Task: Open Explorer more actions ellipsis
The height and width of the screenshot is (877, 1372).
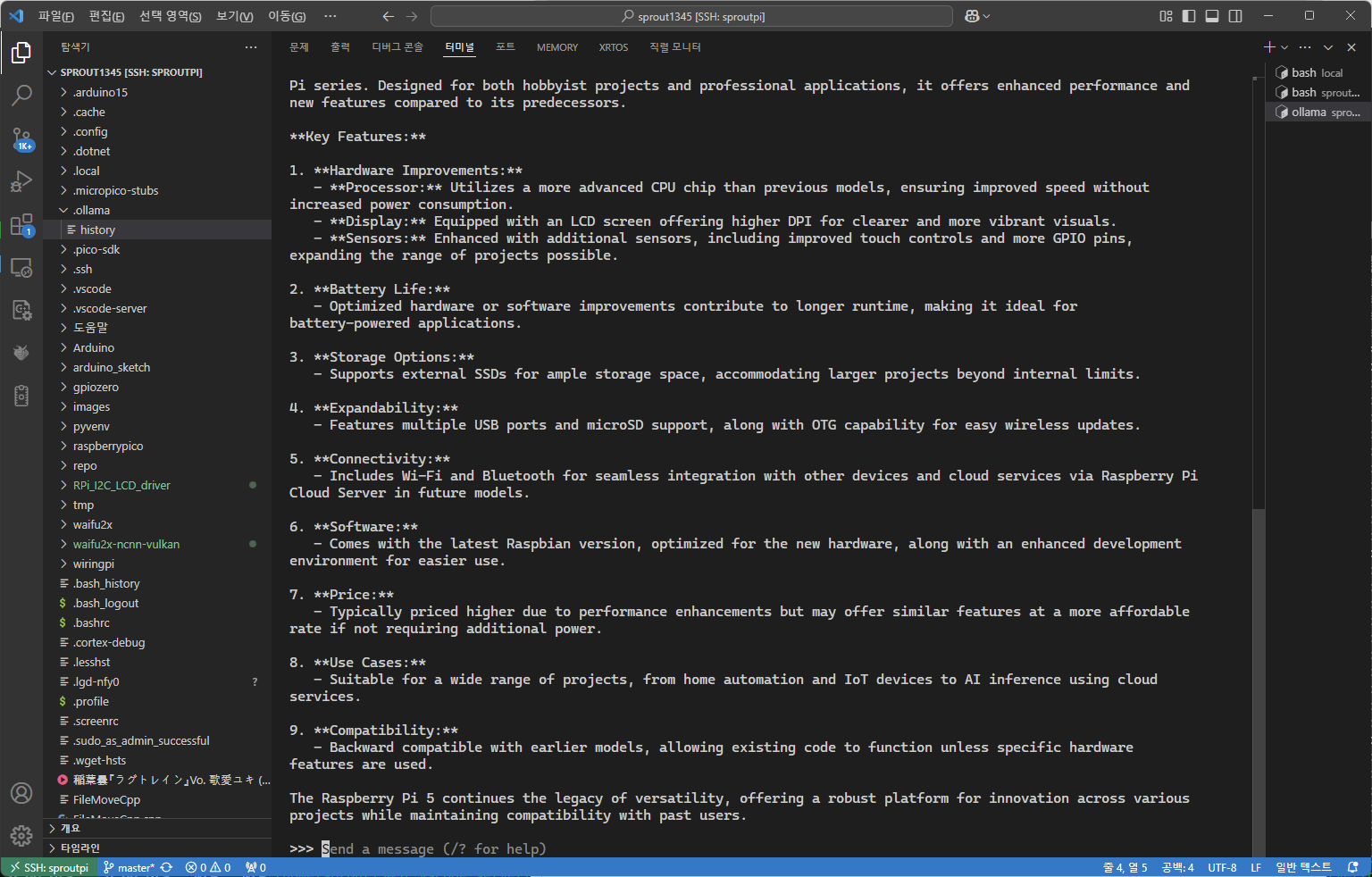Action: pos(251,47)
